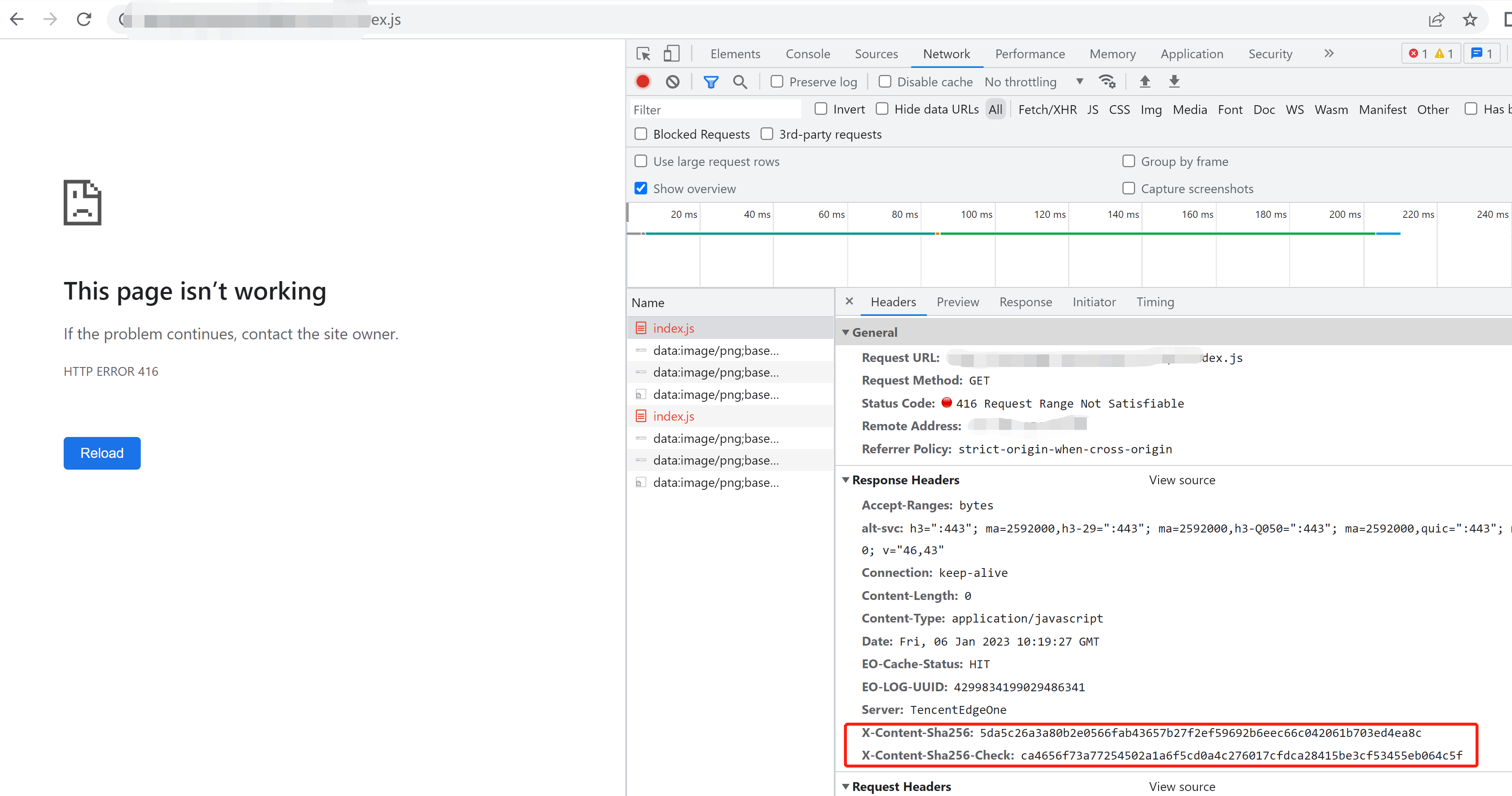Toggle the device toolbar icon

click(x=671, y=54)
